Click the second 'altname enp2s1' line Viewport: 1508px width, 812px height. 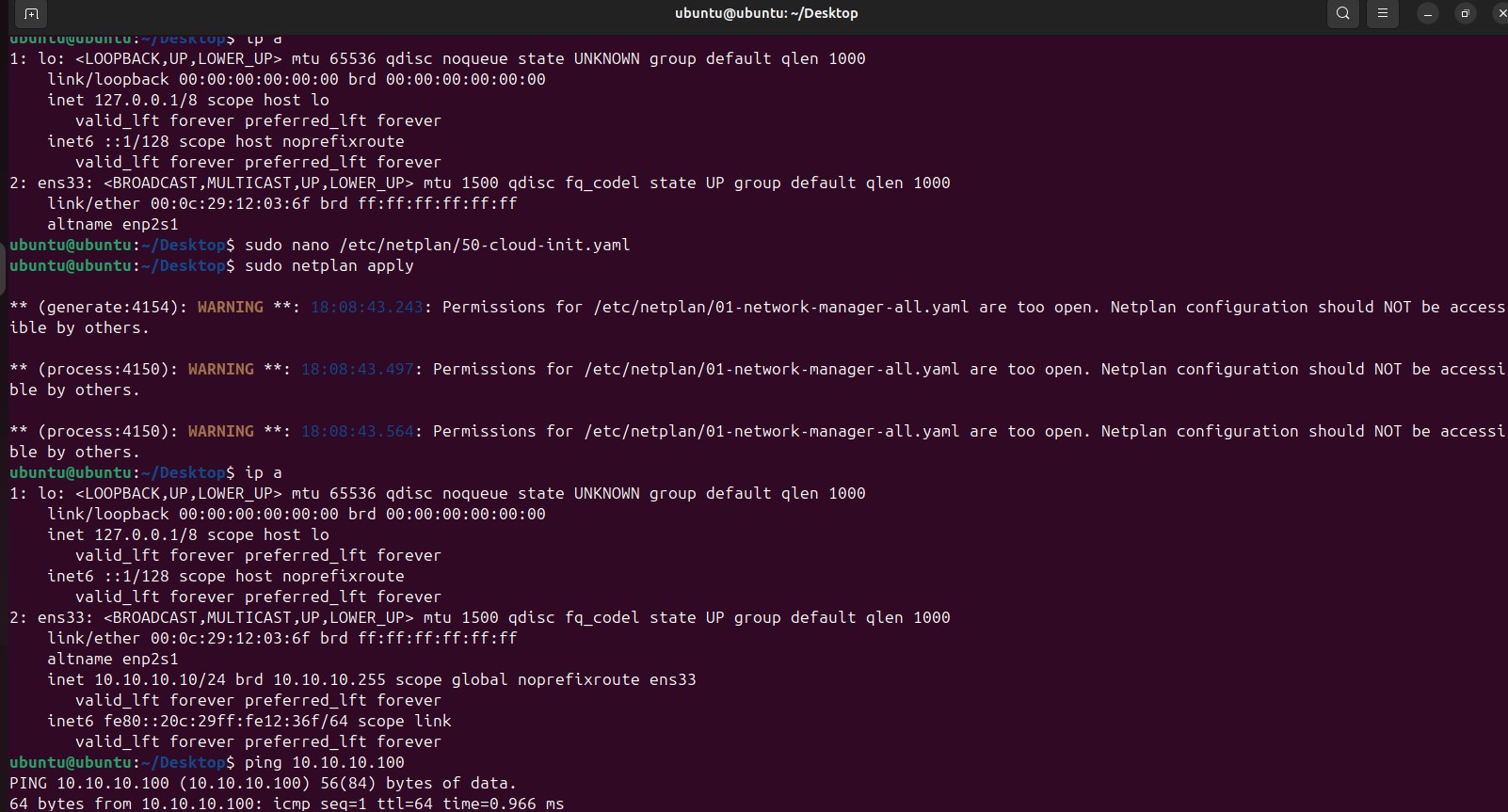click(113, 659)
